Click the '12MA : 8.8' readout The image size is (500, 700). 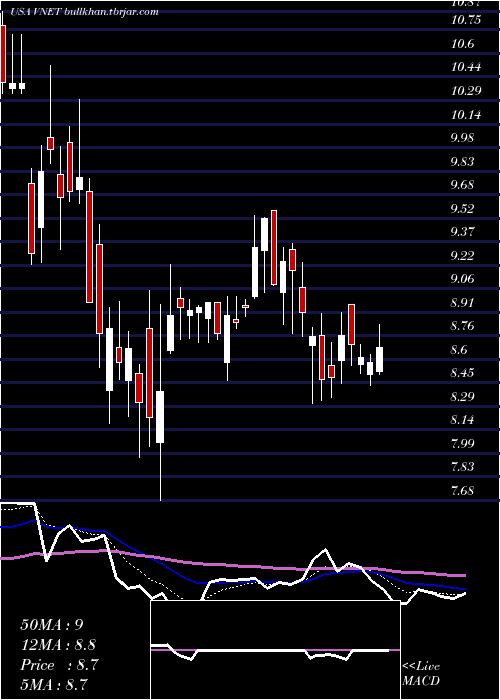tap(58, 645)
